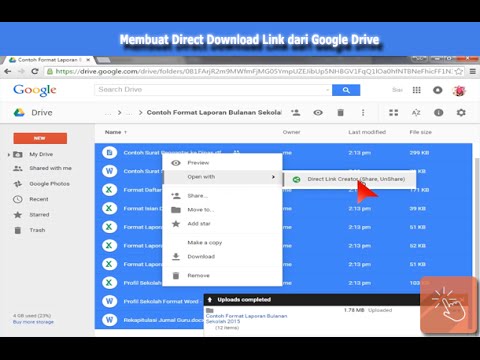This screenshot has height=360, width=480.
Task: Select the Profil Sekolah Format Word file
Action: tap(161, 301)
